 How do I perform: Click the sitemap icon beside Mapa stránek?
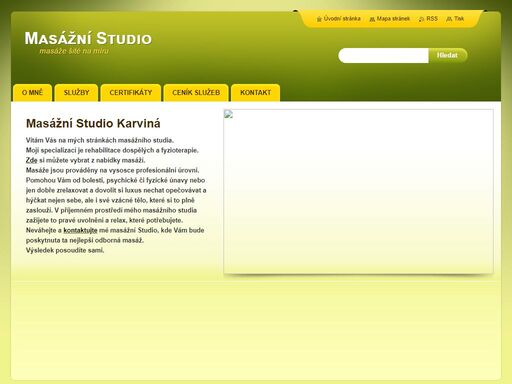coord(372,19)
